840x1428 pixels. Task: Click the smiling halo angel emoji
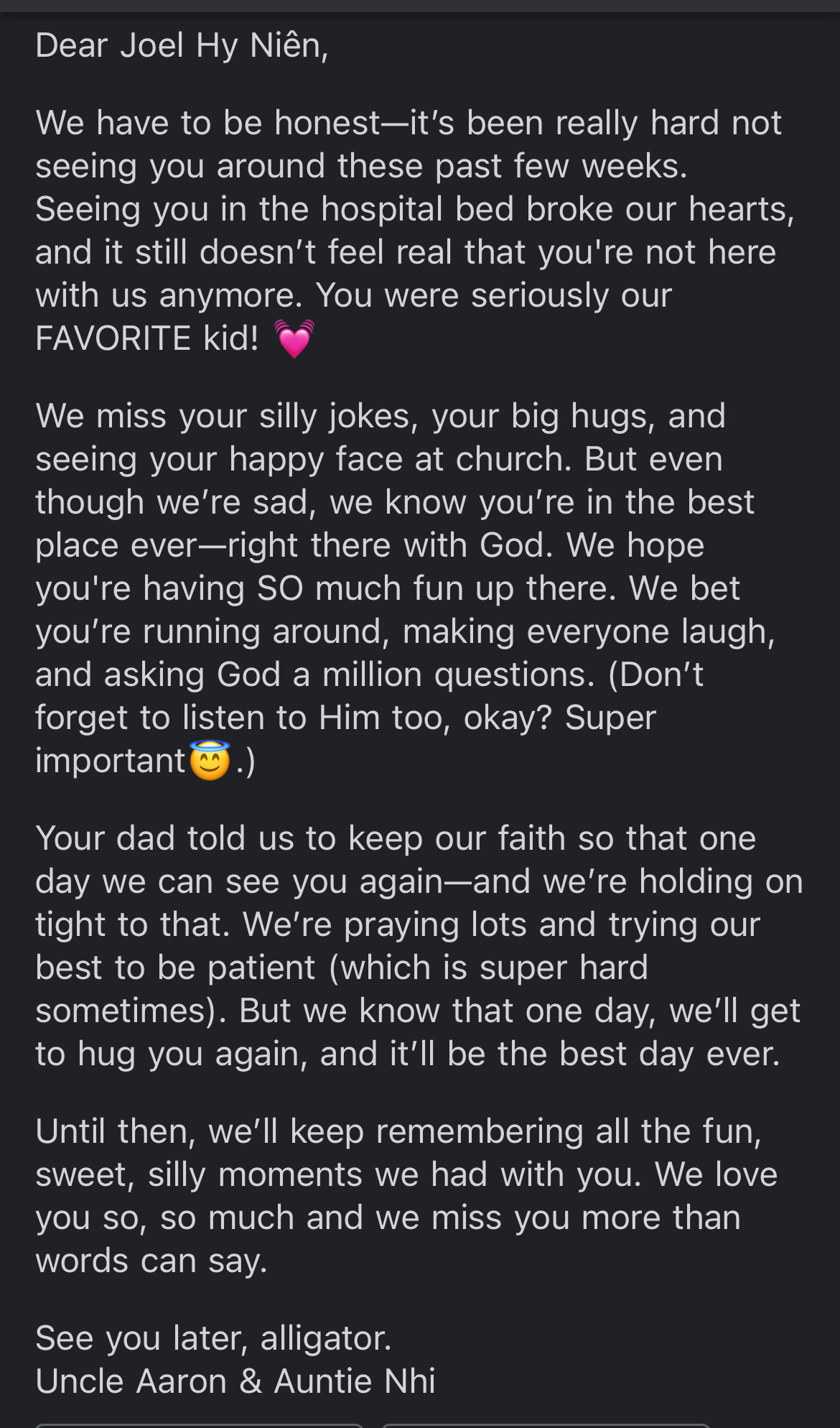210,760
